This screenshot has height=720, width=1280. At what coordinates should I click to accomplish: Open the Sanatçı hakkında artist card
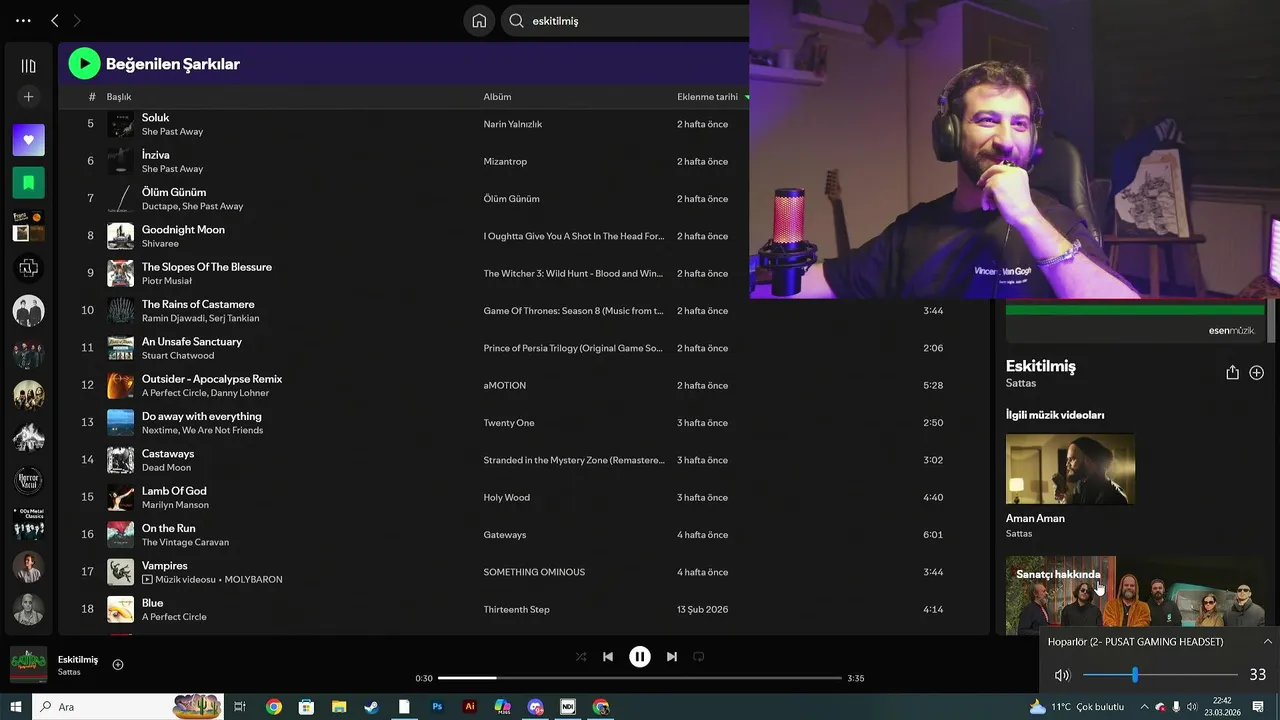1135,595
